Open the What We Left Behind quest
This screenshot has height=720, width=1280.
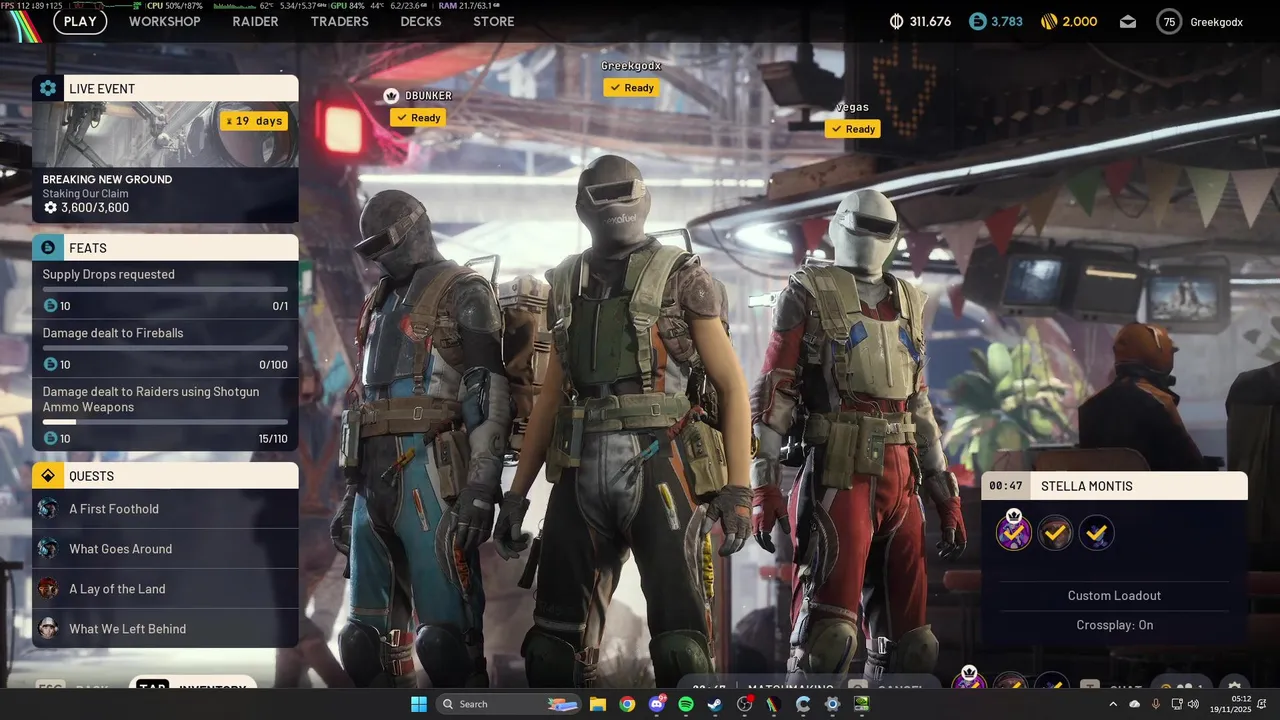[x=165, y=629]
